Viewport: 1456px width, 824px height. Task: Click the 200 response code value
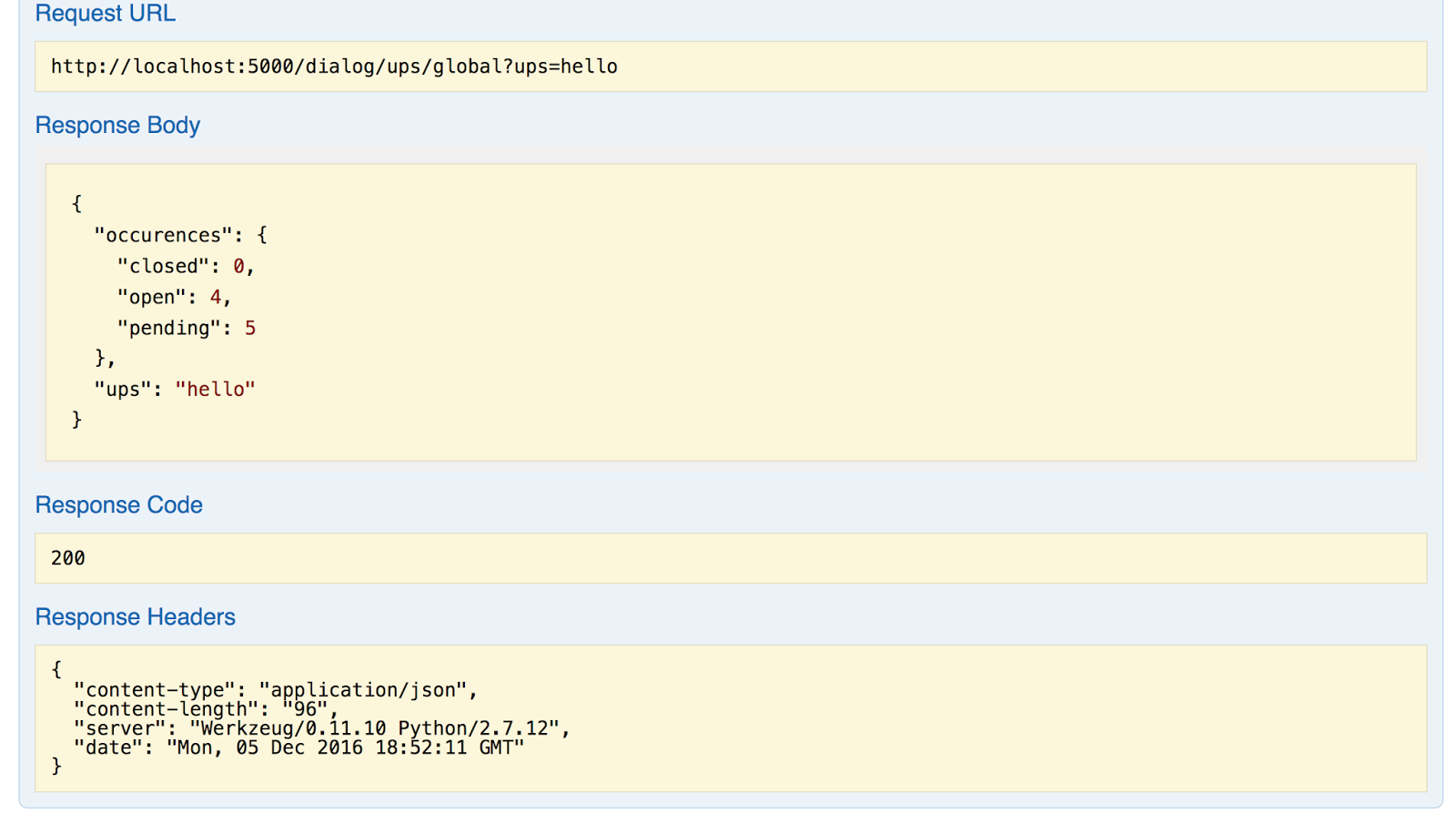click(66, 558)
